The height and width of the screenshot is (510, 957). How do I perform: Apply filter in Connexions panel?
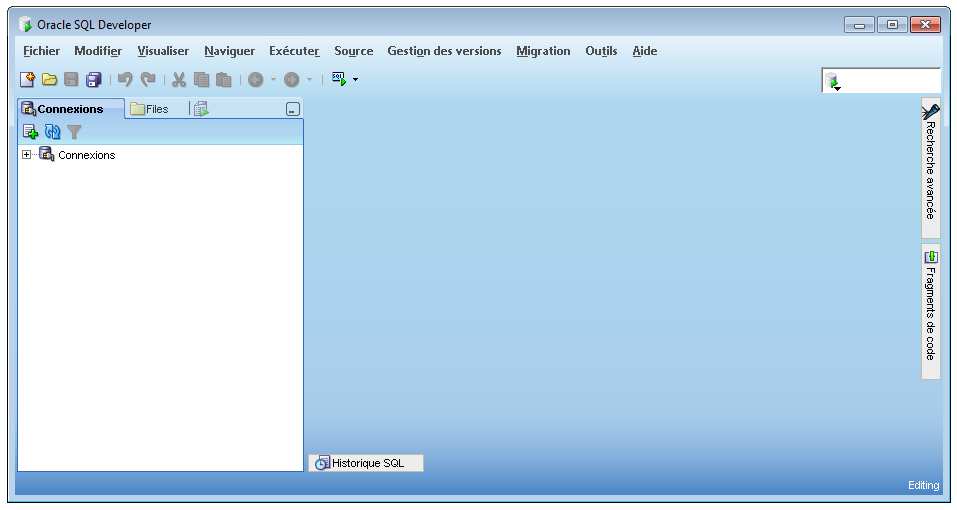click(74, 132)
